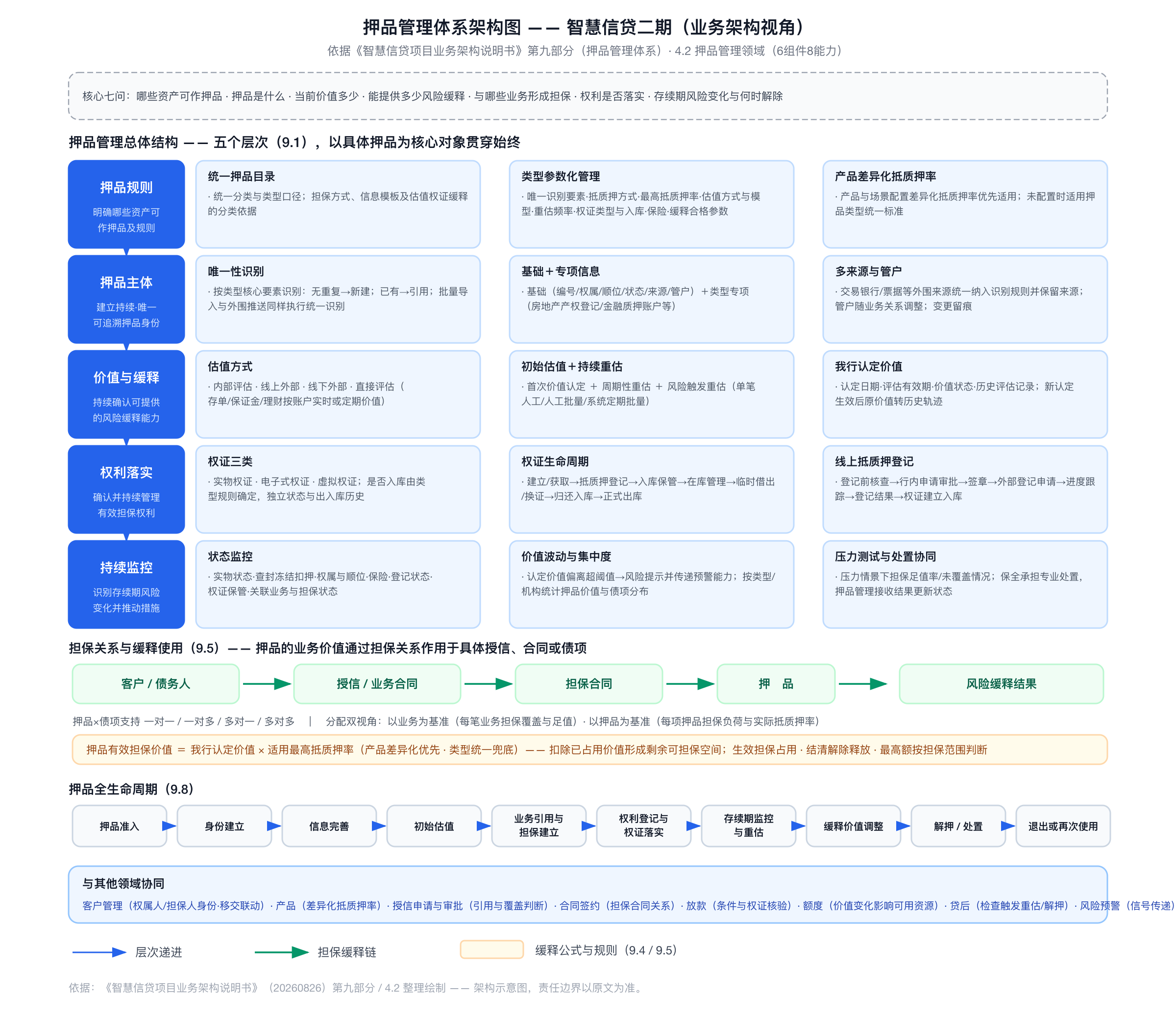Click the footer source note 依据：《智慧信贷项目业务架构说明书》

[x=357, y=988]
